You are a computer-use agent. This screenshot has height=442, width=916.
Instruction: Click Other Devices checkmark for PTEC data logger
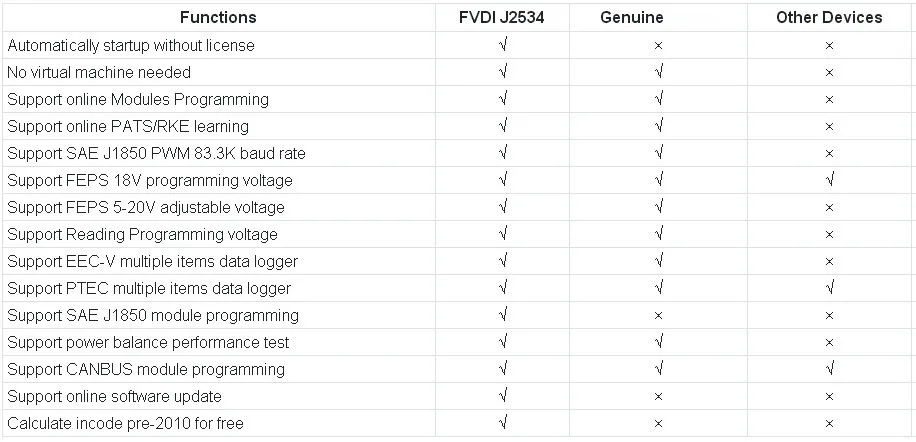[x=829, y=288]
